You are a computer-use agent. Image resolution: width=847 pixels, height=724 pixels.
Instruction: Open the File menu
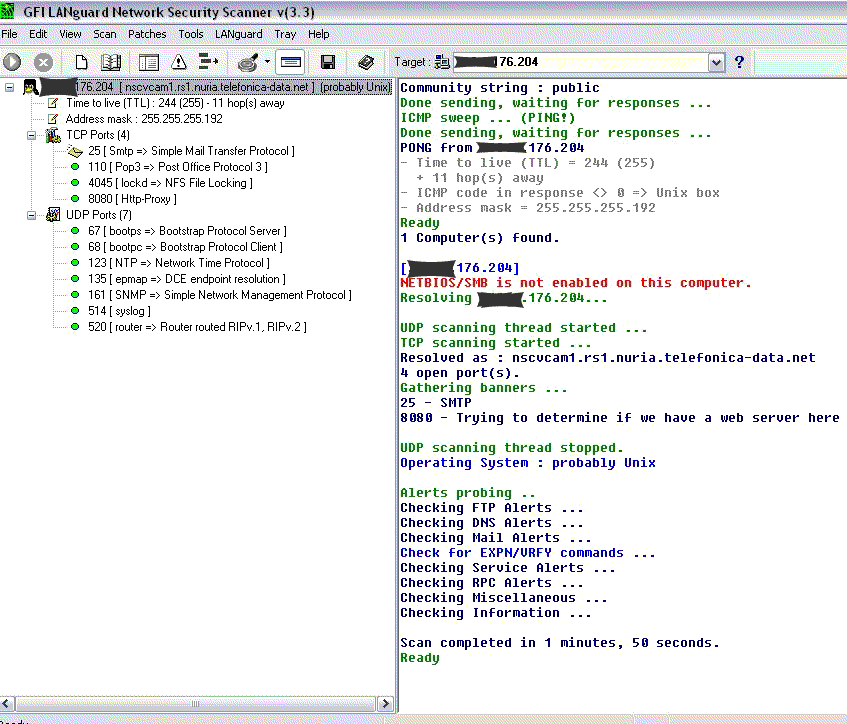tap(9, 34)
